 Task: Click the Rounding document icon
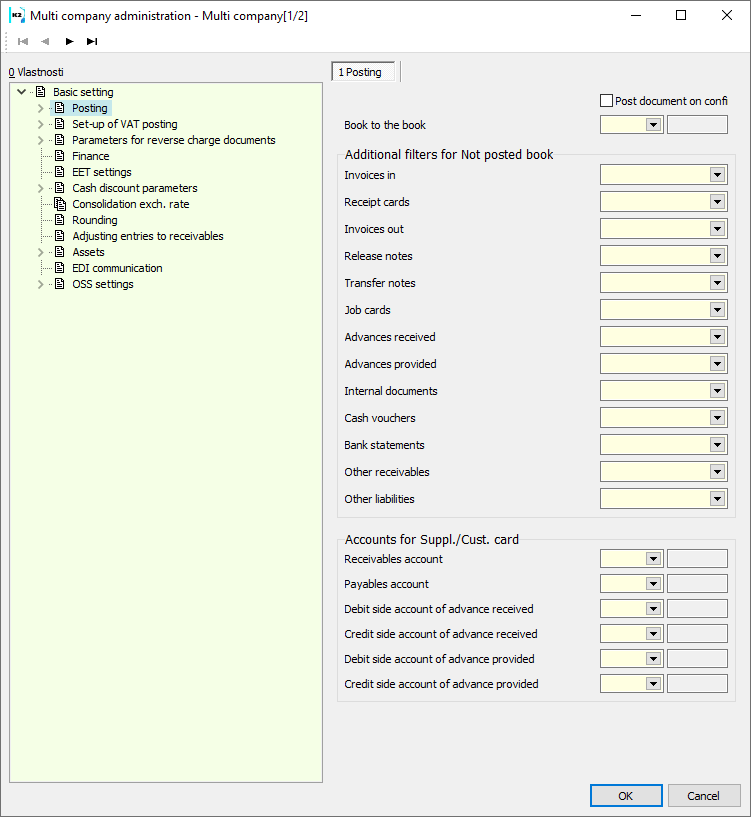tap(60, 220)
